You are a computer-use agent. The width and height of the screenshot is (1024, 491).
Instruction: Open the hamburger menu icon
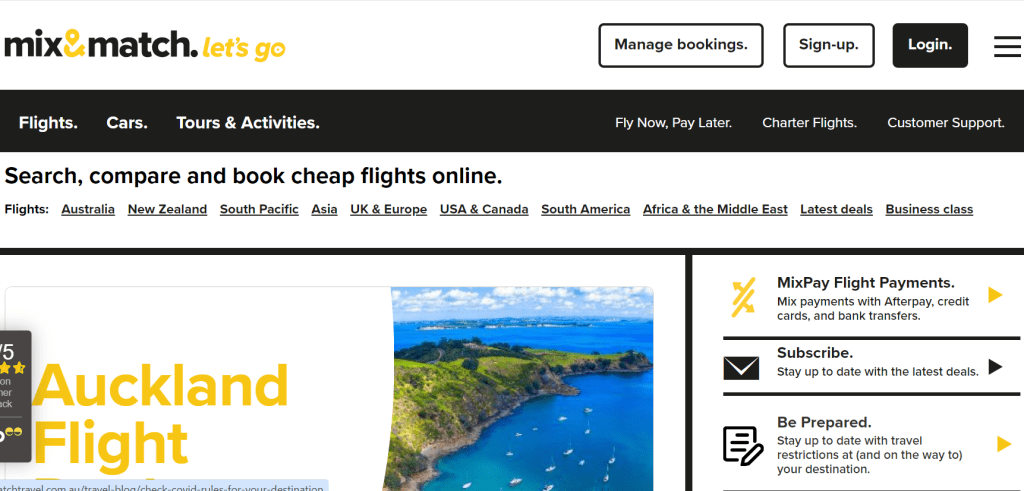pos(1008,46)
